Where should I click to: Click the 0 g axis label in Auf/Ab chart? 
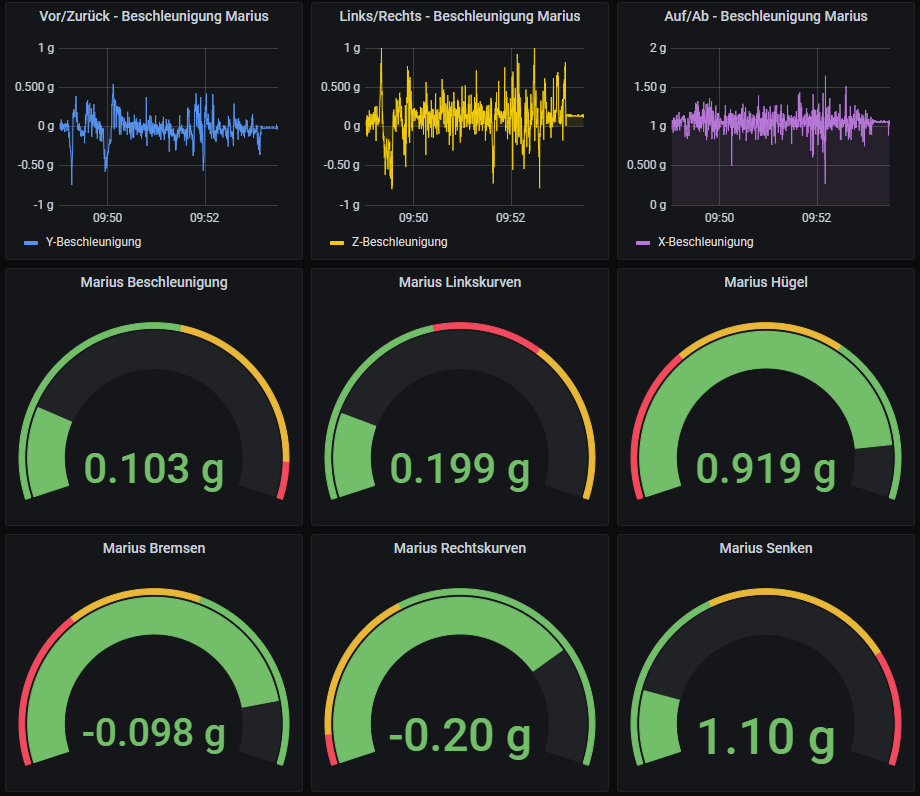pyautogui.click(x=658, y=205)
